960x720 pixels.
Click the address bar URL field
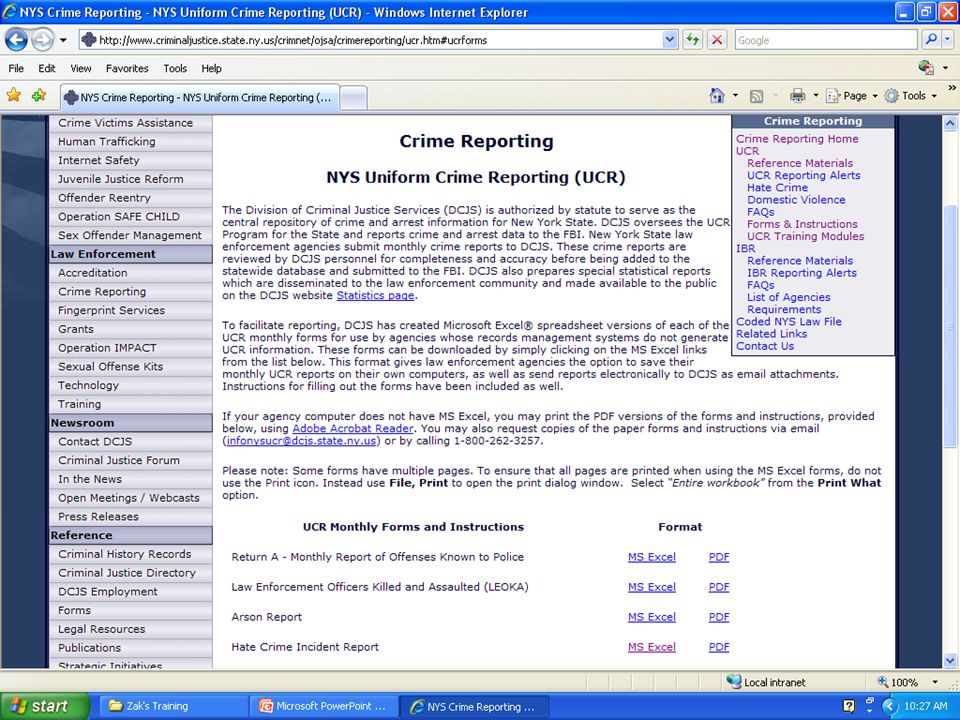370,40
